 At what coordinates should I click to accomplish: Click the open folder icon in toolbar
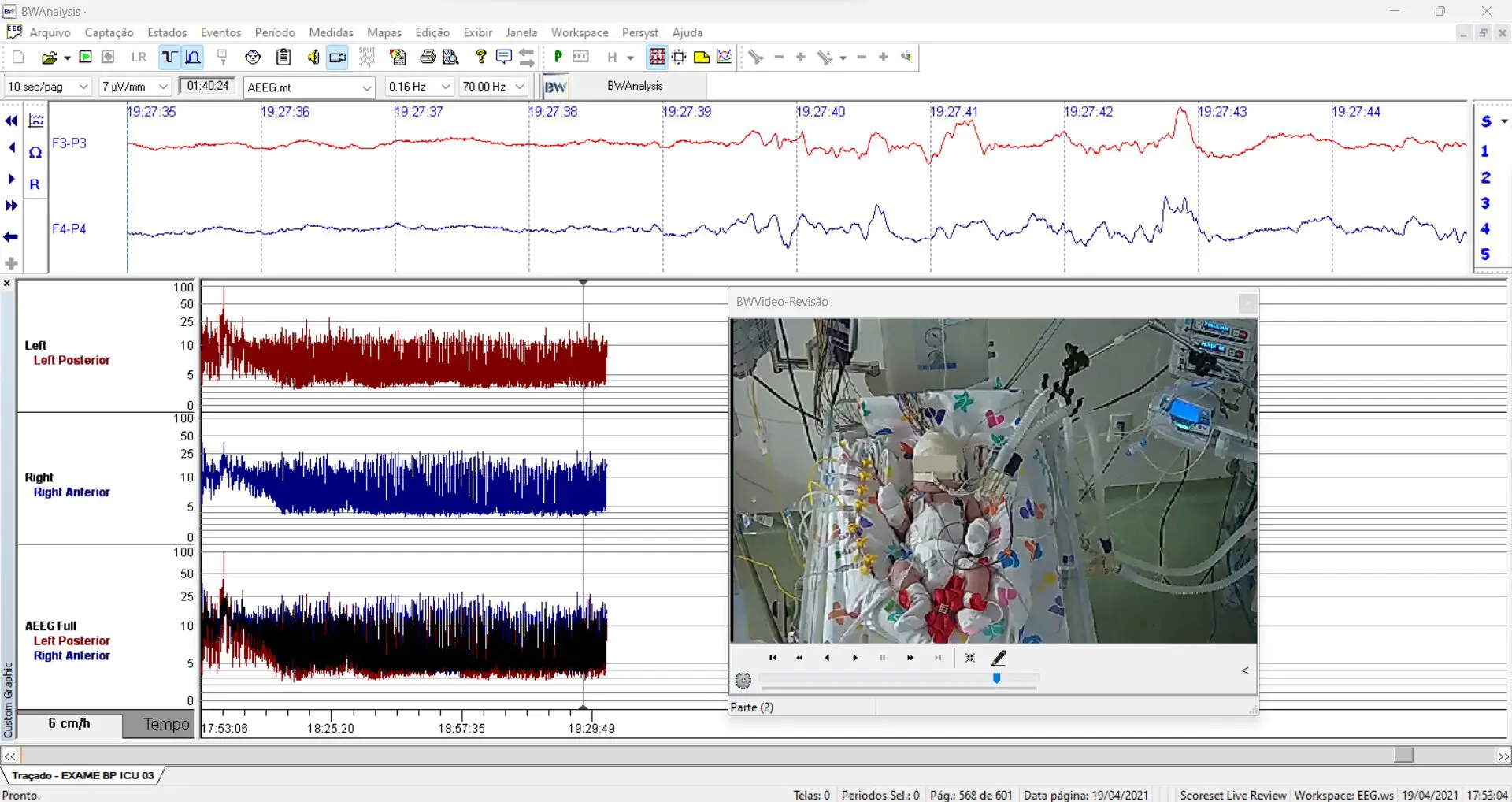(50, 58)
